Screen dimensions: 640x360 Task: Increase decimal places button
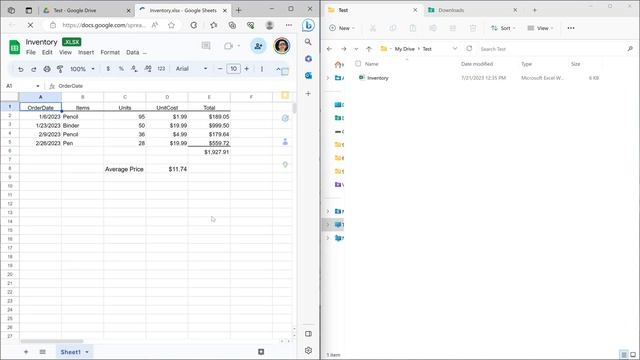click(x=148, y=69)
